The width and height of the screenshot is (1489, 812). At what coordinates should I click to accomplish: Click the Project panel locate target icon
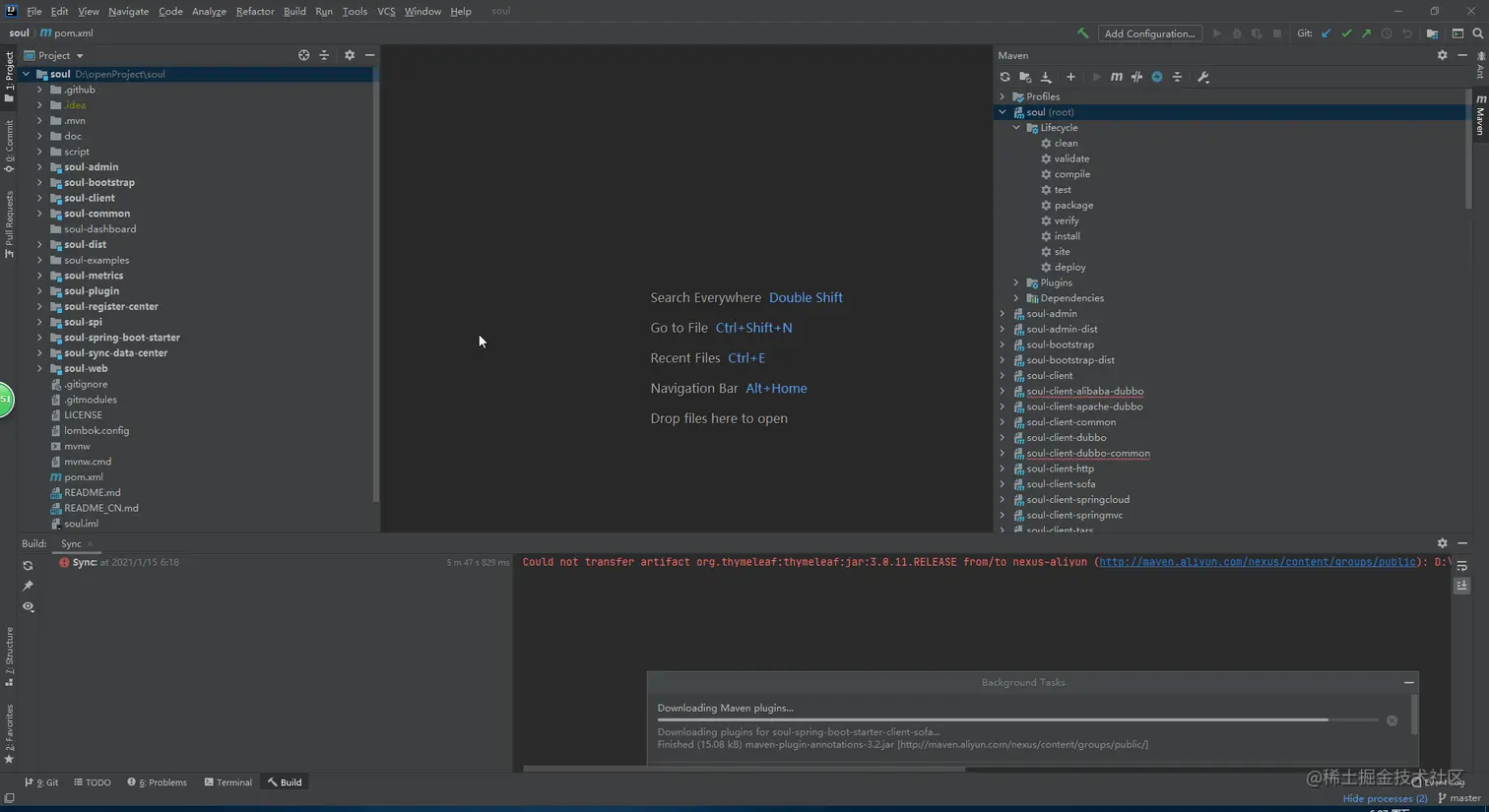[x=303, y=55]
